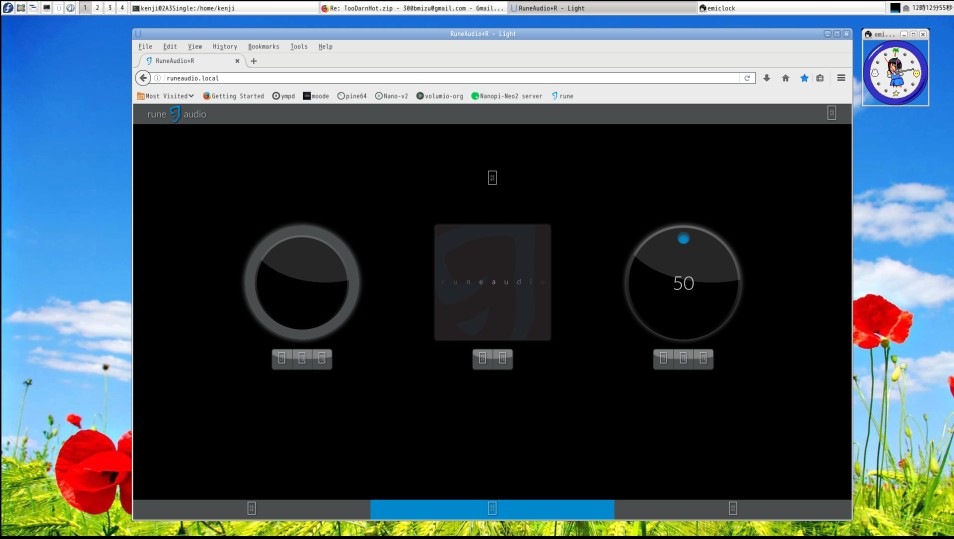Click the left button below the cover art
This screenshot has width=954, height=539.
coord(482,359)
